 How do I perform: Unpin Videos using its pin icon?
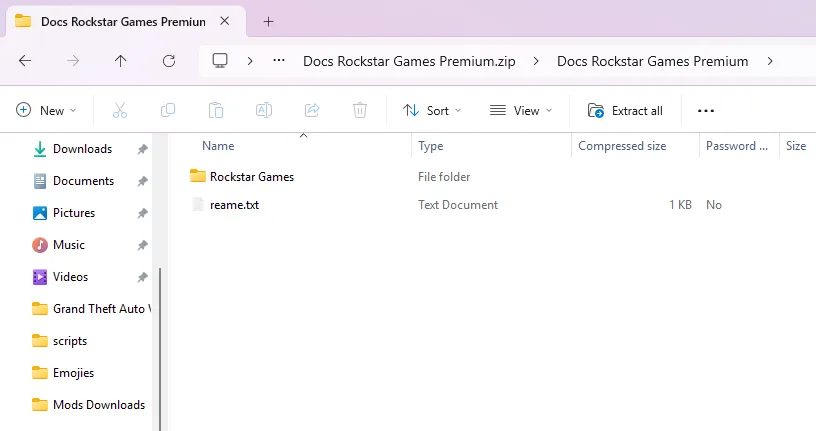click(142, 277)
